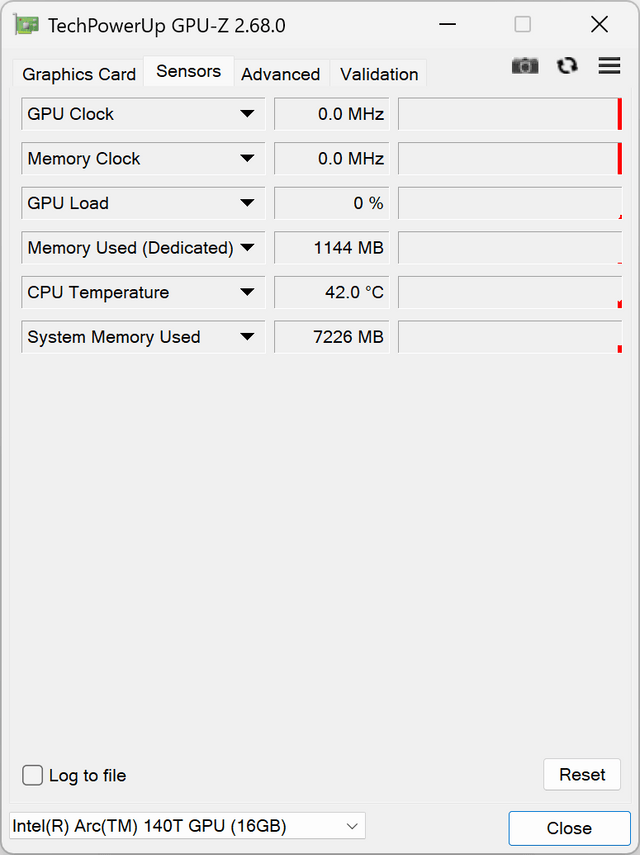Click the 42.0 °C temperature value field
The width and height of the screenshot is (640, 855).
331,292
